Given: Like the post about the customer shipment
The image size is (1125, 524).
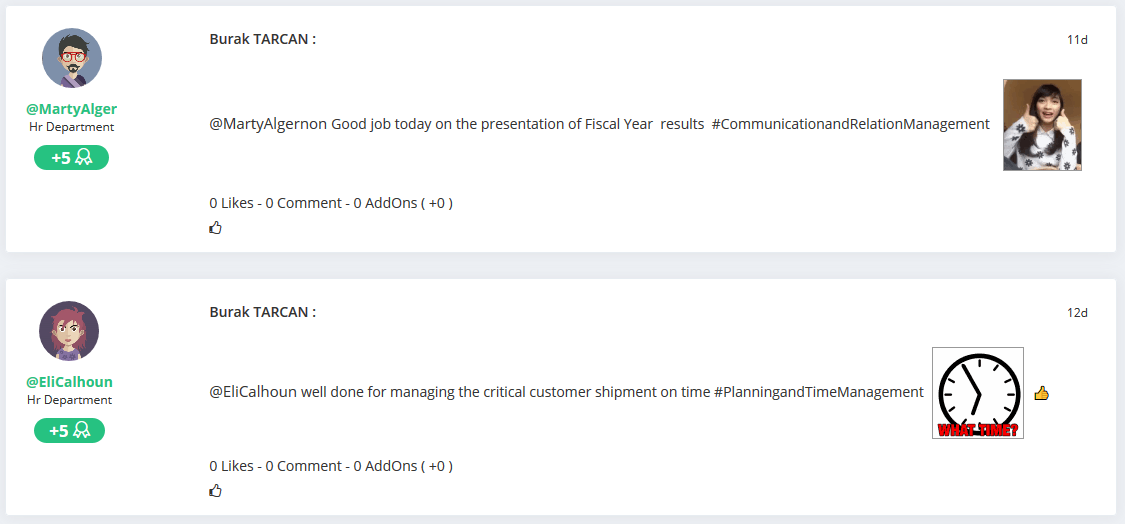Looking at the screenshot, I should tap(215, 491).
